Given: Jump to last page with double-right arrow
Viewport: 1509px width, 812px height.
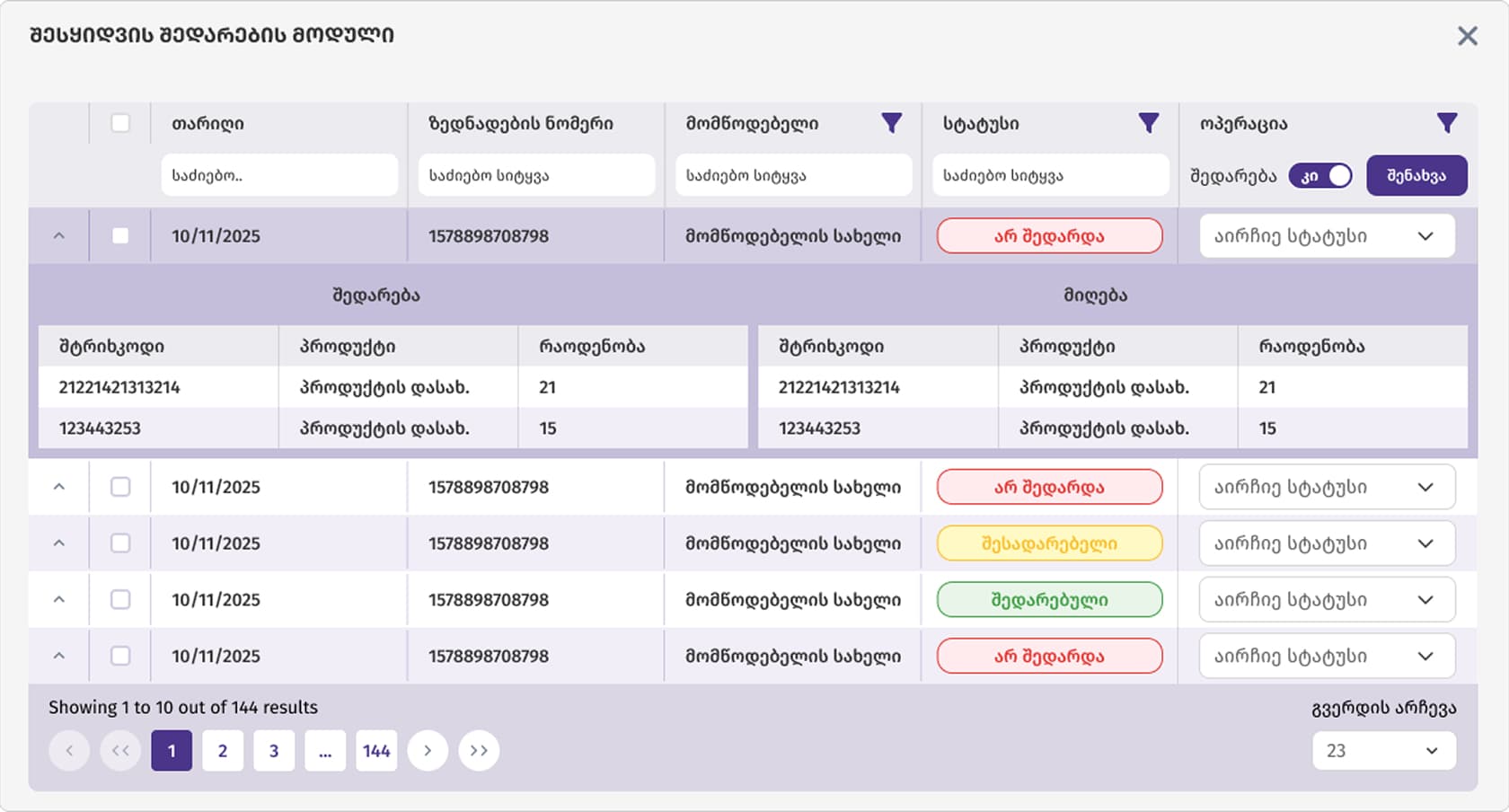Looking at the screenshot, I should coord(479,750).
